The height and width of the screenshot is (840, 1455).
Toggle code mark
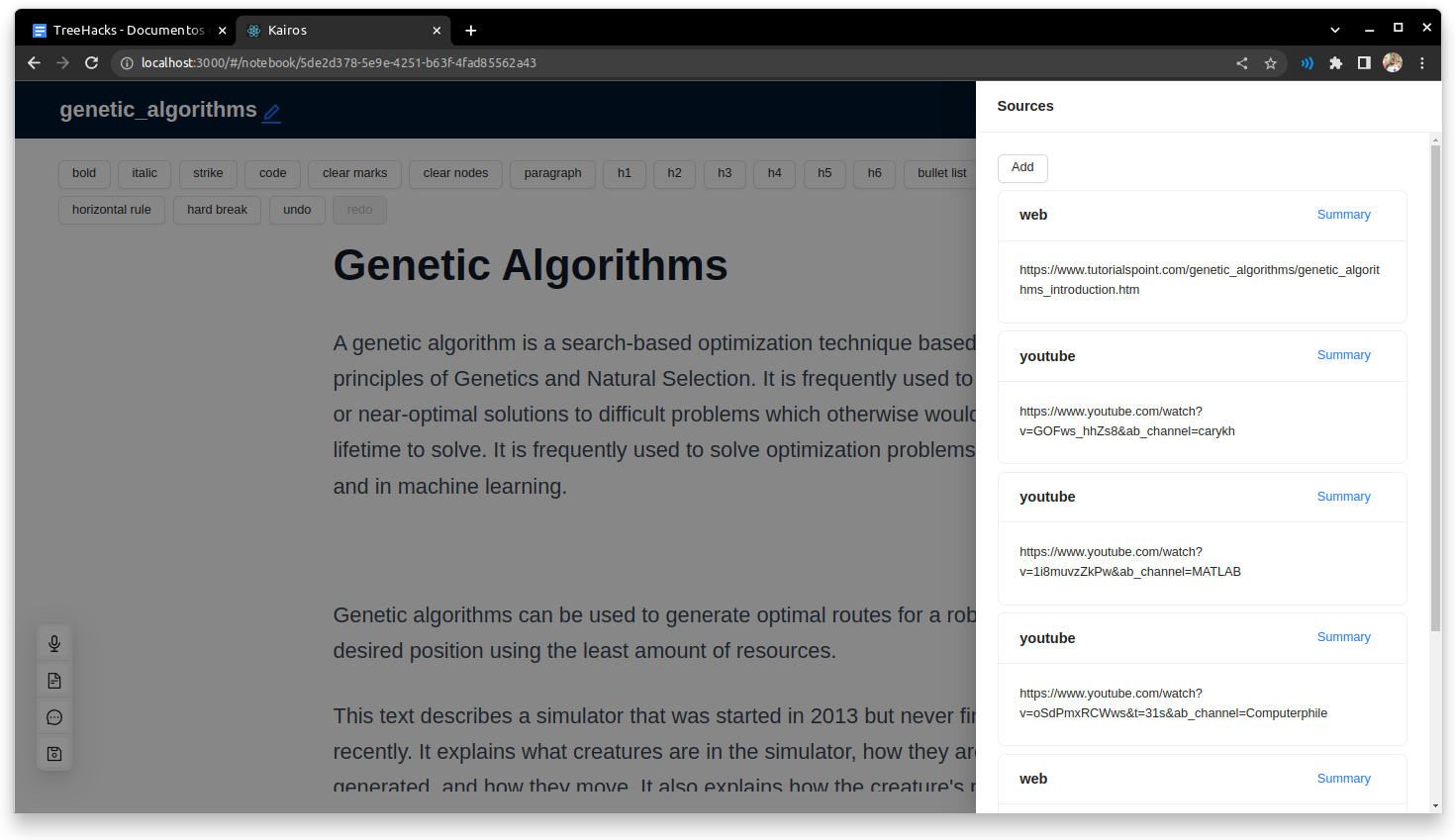coord(272,173)
